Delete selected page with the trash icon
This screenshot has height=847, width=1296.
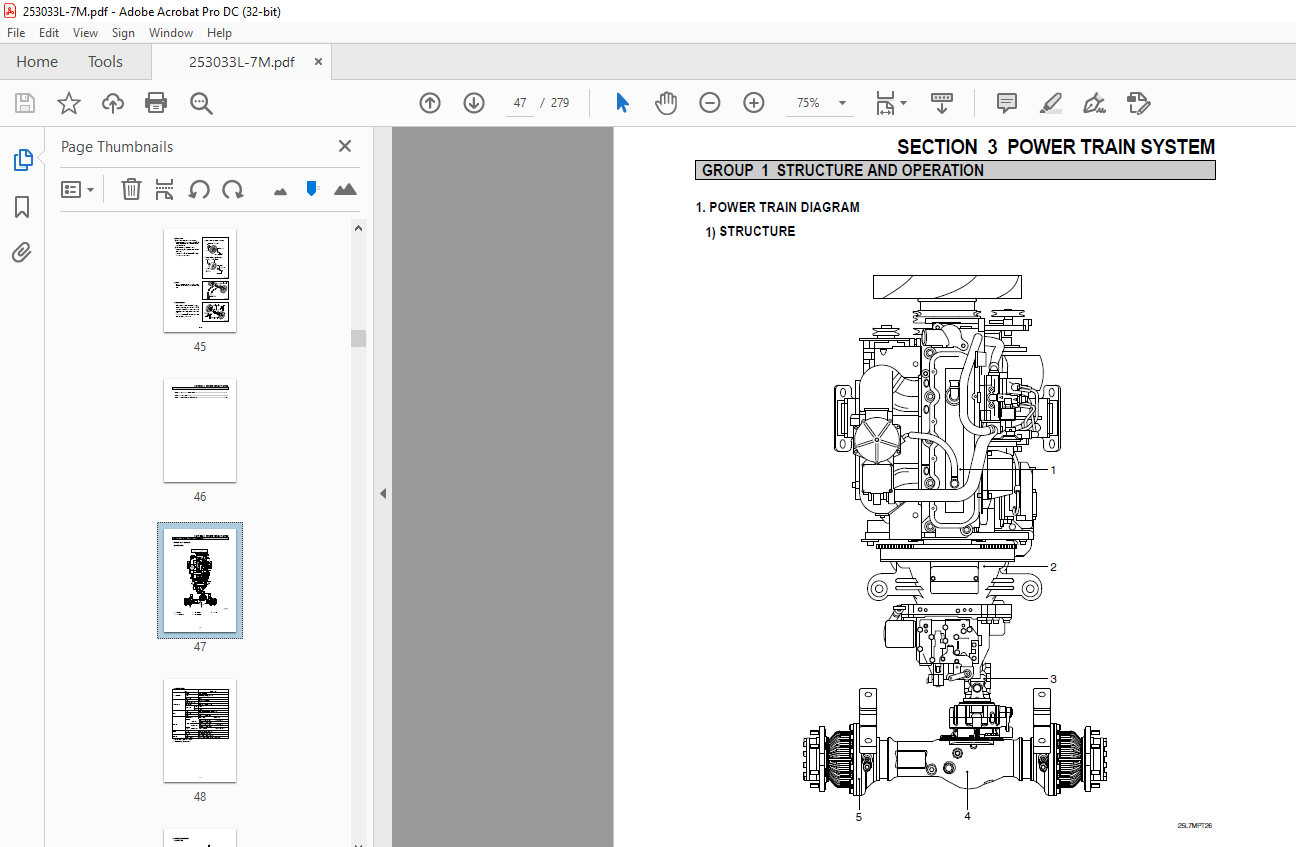point(131,189)
